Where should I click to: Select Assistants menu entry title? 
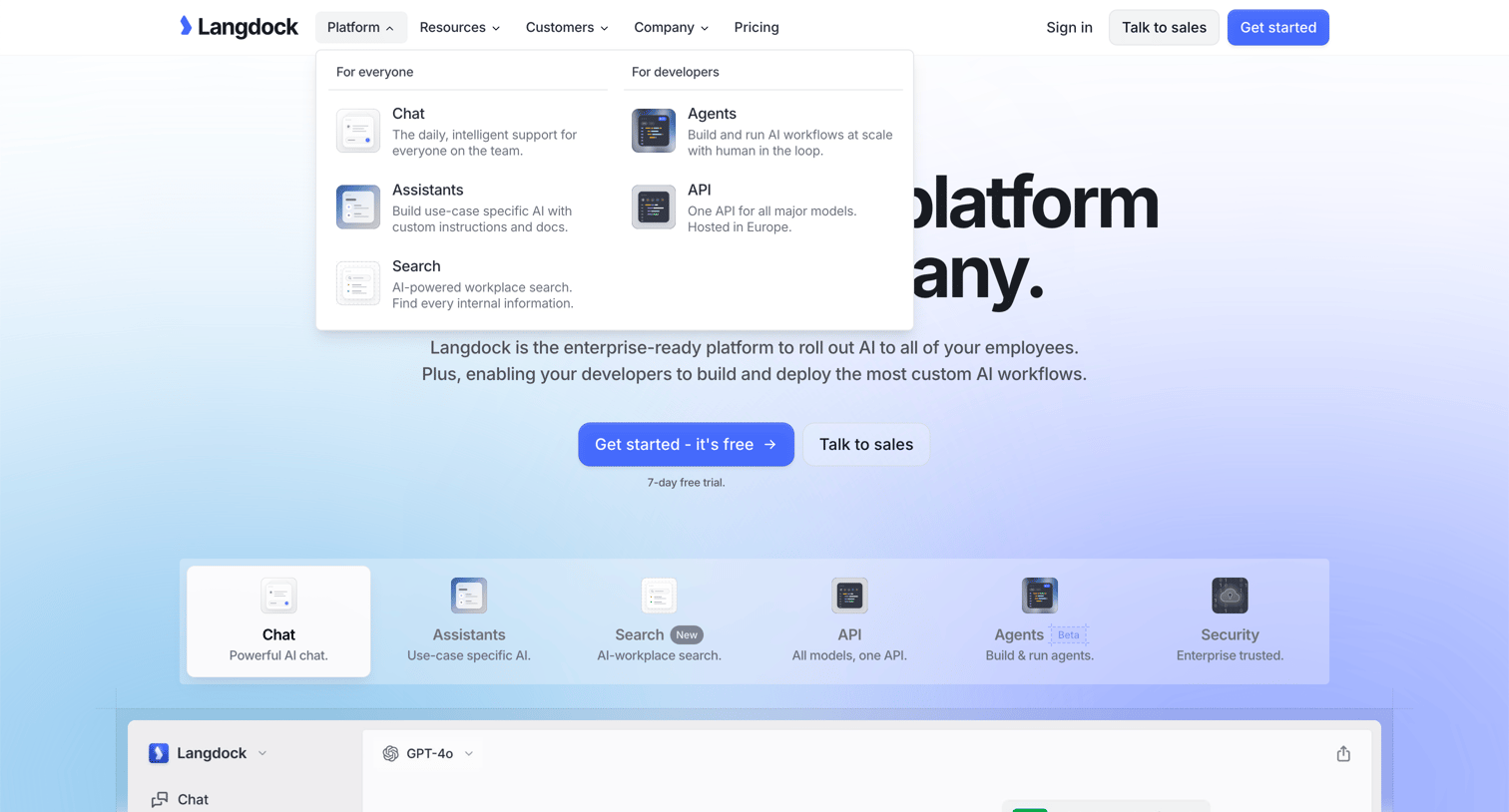point(427,190)
